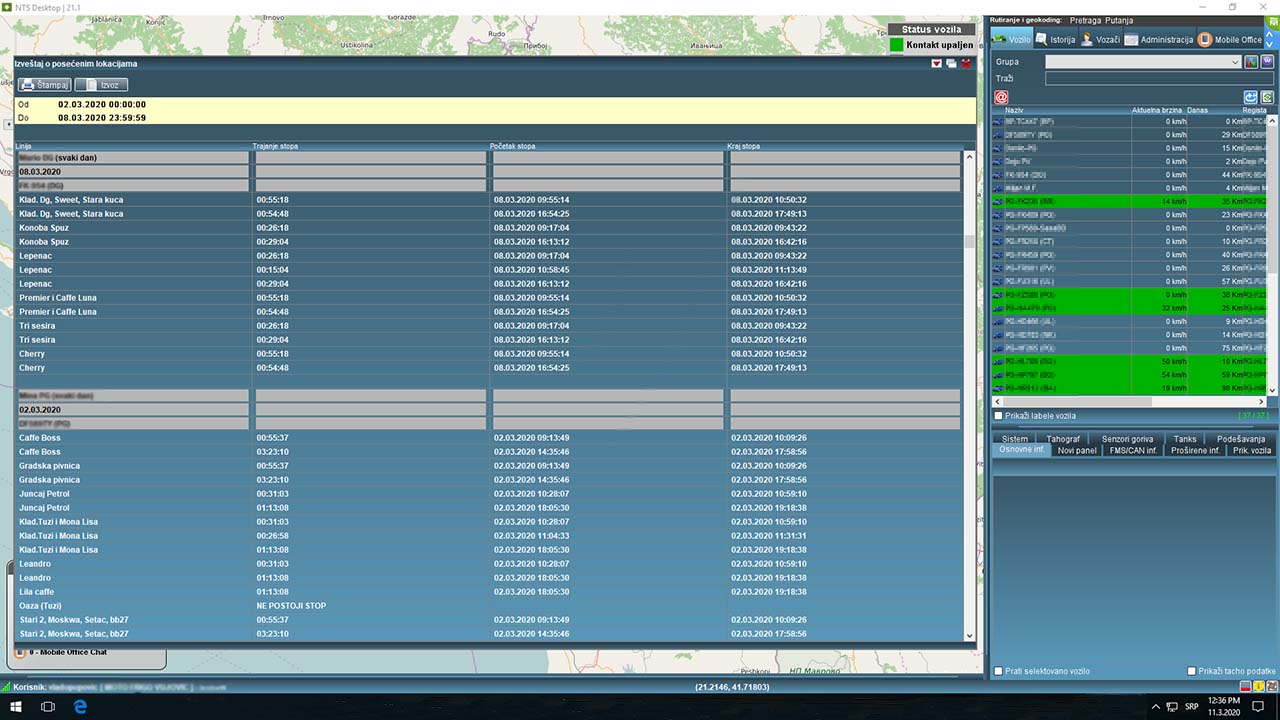The height and width of the screenshot is (720, 1280).
Task: Open Microsoft Edge from the taskbar
Action: [x=81, y=706]
